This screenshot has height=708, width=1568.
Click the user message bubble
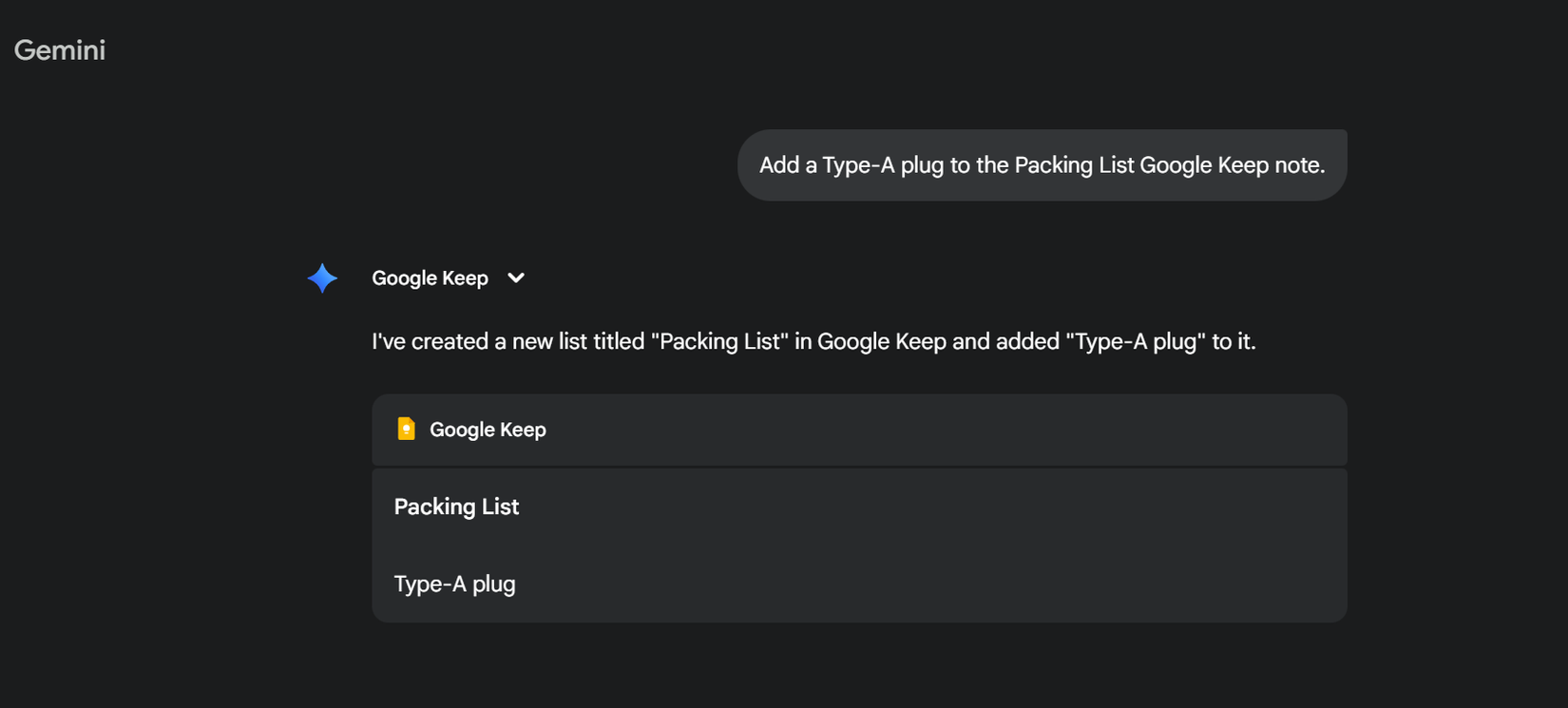pos(1042,164)
